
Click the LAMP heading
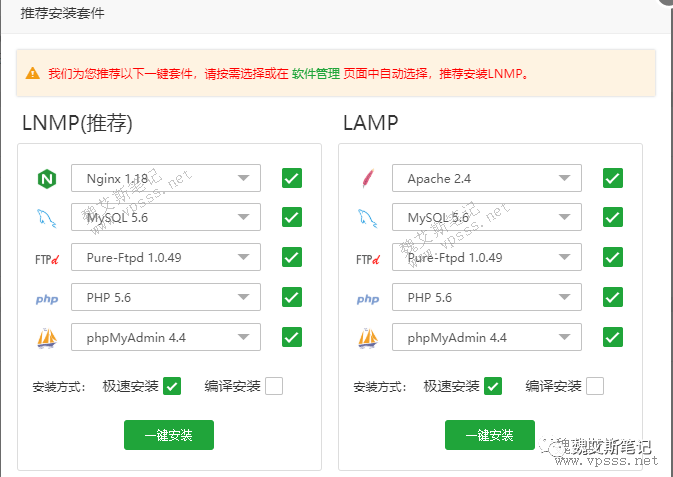(370, 123)
